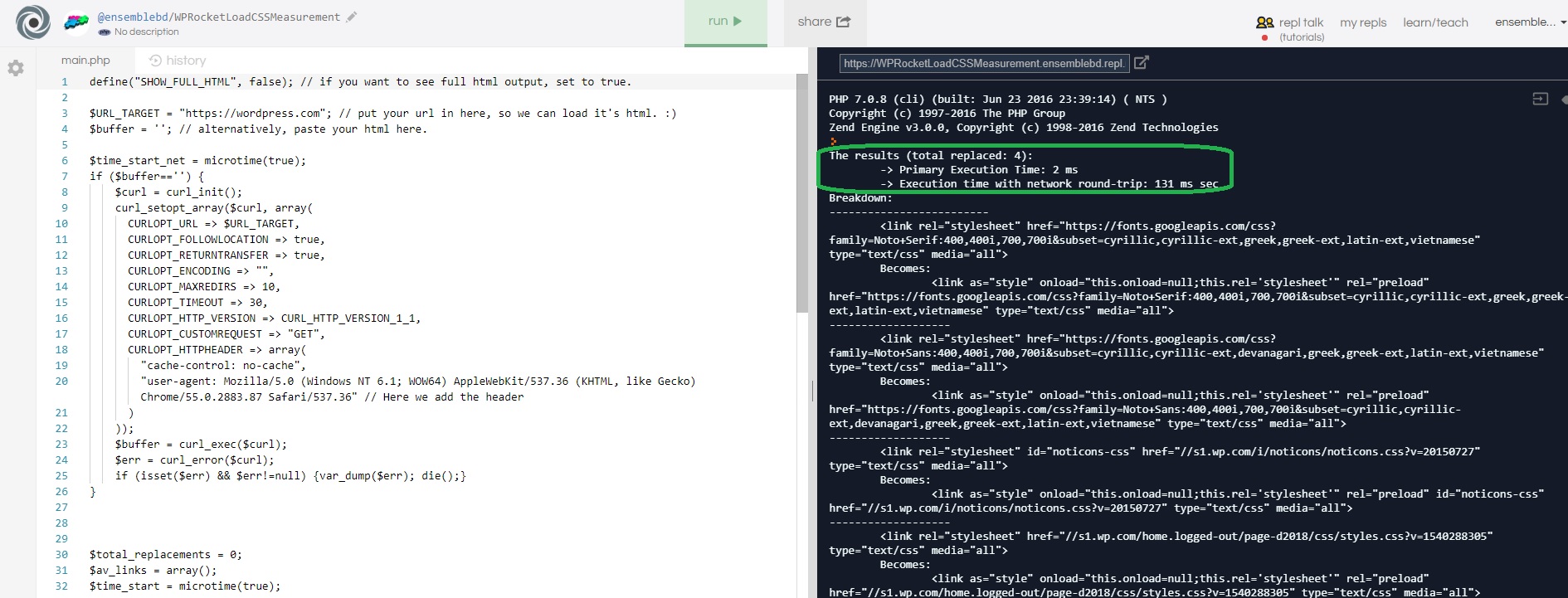Click the output URL address field
The width and height of the screenshot is (1568, 598).
pyautogui.click(x=984, y=63)
